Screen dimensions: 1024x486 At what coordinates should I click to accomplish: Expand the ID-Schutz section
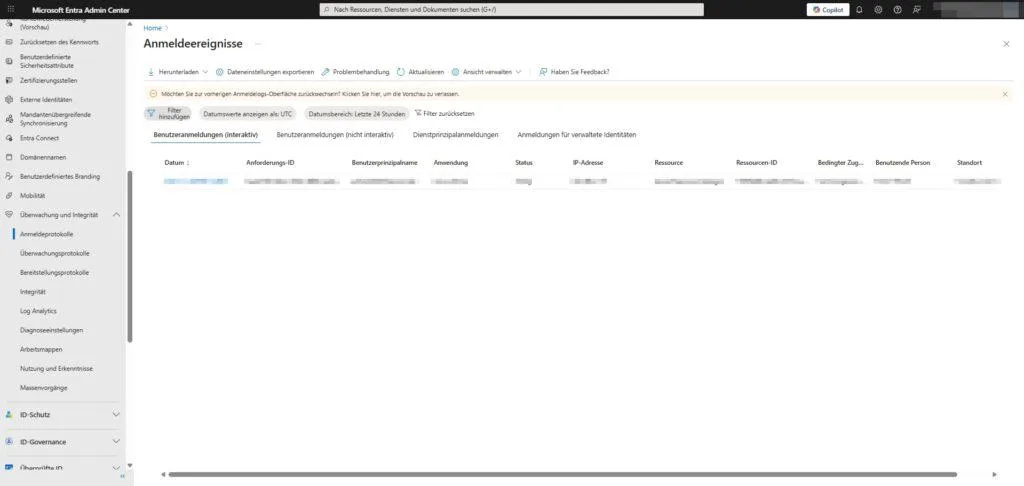click(116, 414)
